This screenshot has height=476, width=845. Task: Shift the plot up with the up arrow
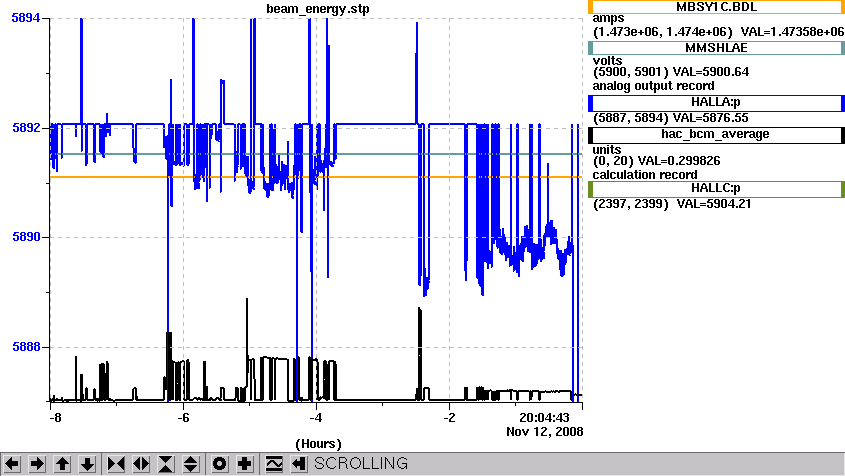coord(63,464)
